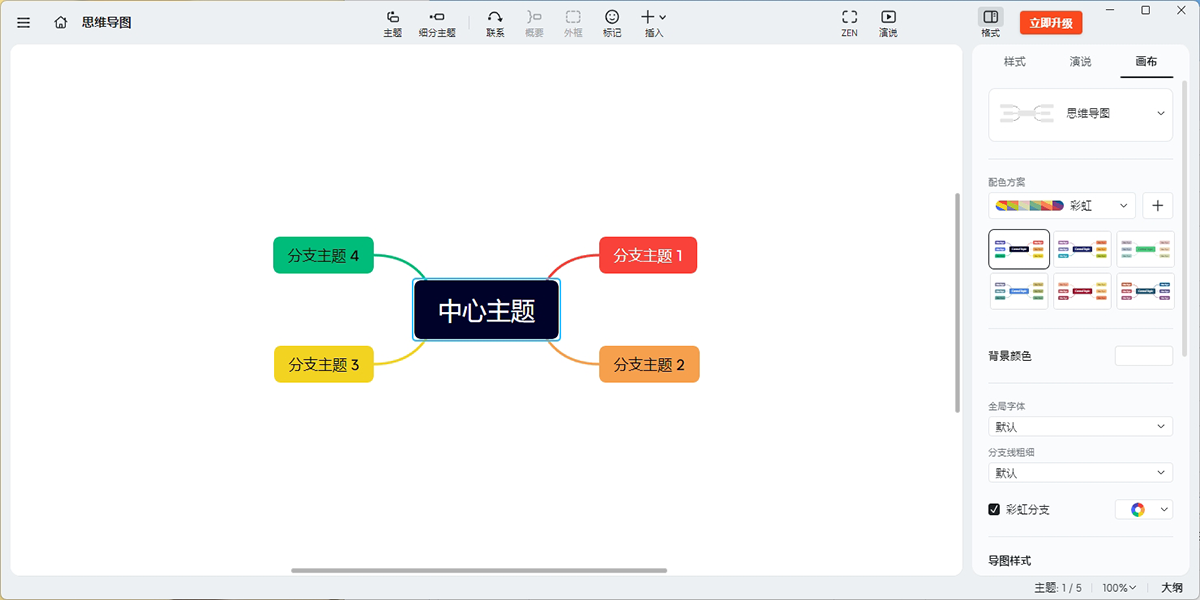The height and width of the screenshot is (600, 1200).
Task: Add a relationship with 联系 tool
Action: pos(495,23)
